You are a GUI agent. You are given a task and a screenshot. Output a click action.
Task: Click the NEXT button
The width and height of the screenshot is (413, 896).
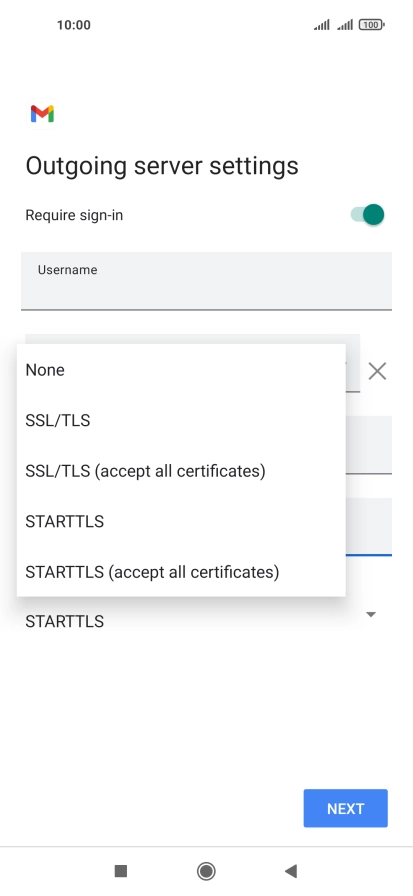[346, 808]
